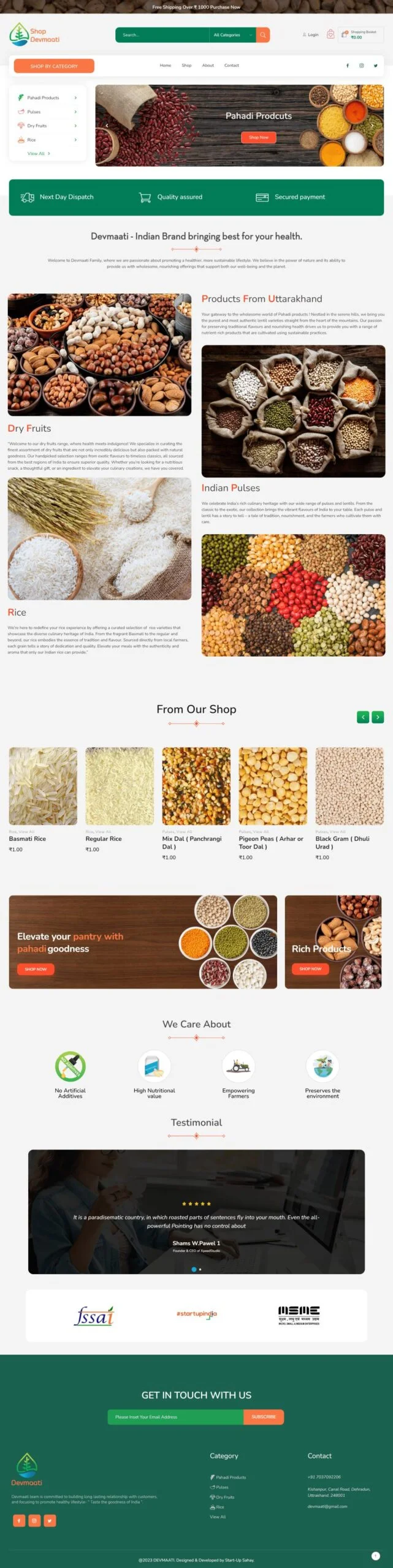393x1568 pixels.
Task: Click the Instagram icon in navigation bar
Action: point(362,66)
